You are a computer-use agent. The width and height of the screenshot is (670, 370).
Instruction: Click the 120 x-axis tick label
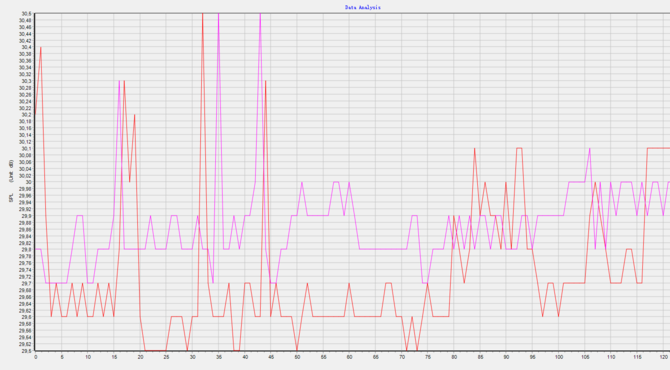pos(663,357)
